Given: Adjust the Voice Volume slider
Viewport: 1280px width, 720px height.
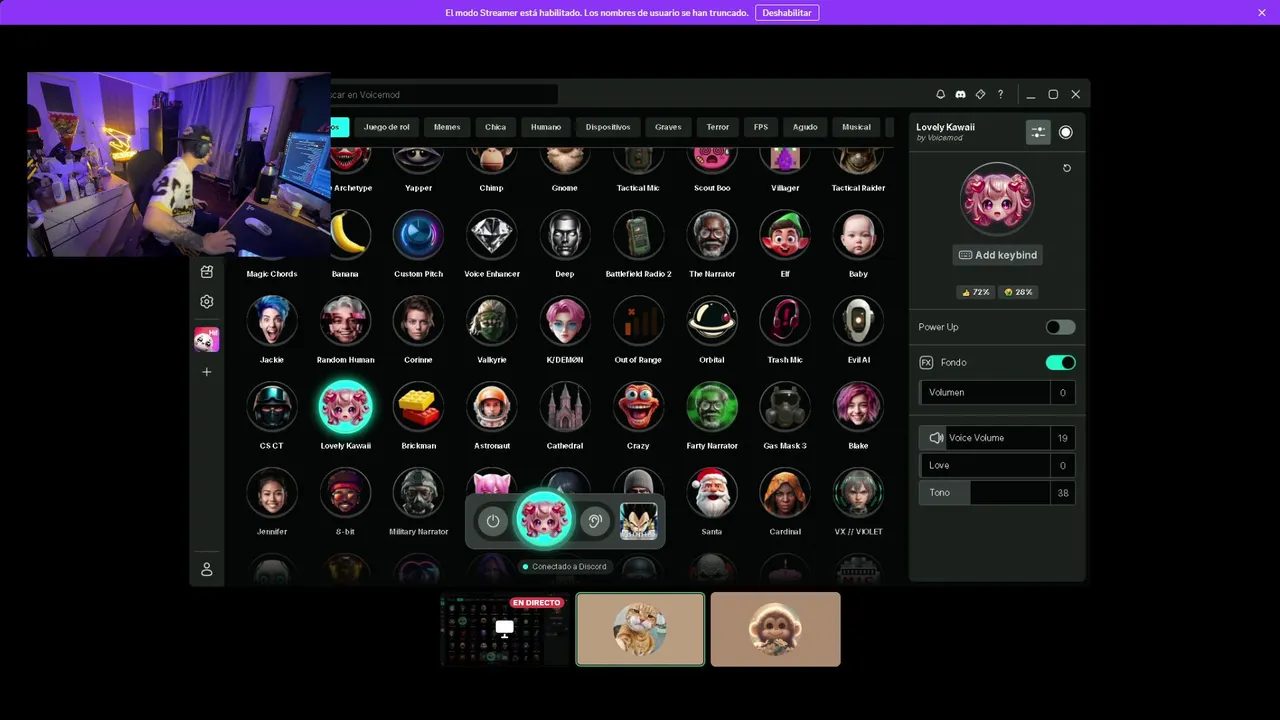Looking at the screenshot, I should [x=998, y=438].
